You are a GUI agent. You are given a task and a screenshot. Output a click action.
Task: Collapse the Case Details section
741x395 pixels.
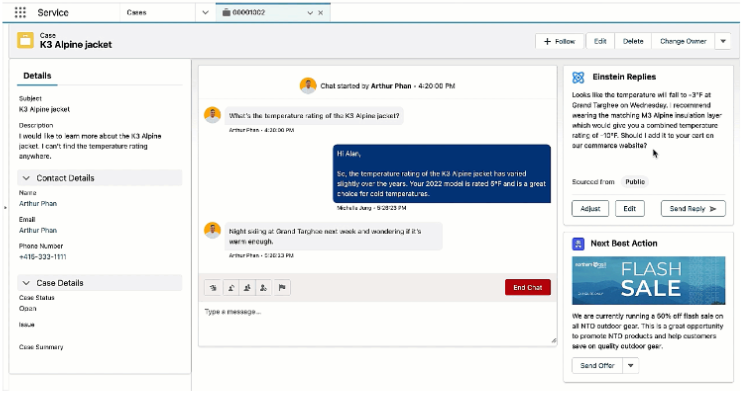pos(26,283)
